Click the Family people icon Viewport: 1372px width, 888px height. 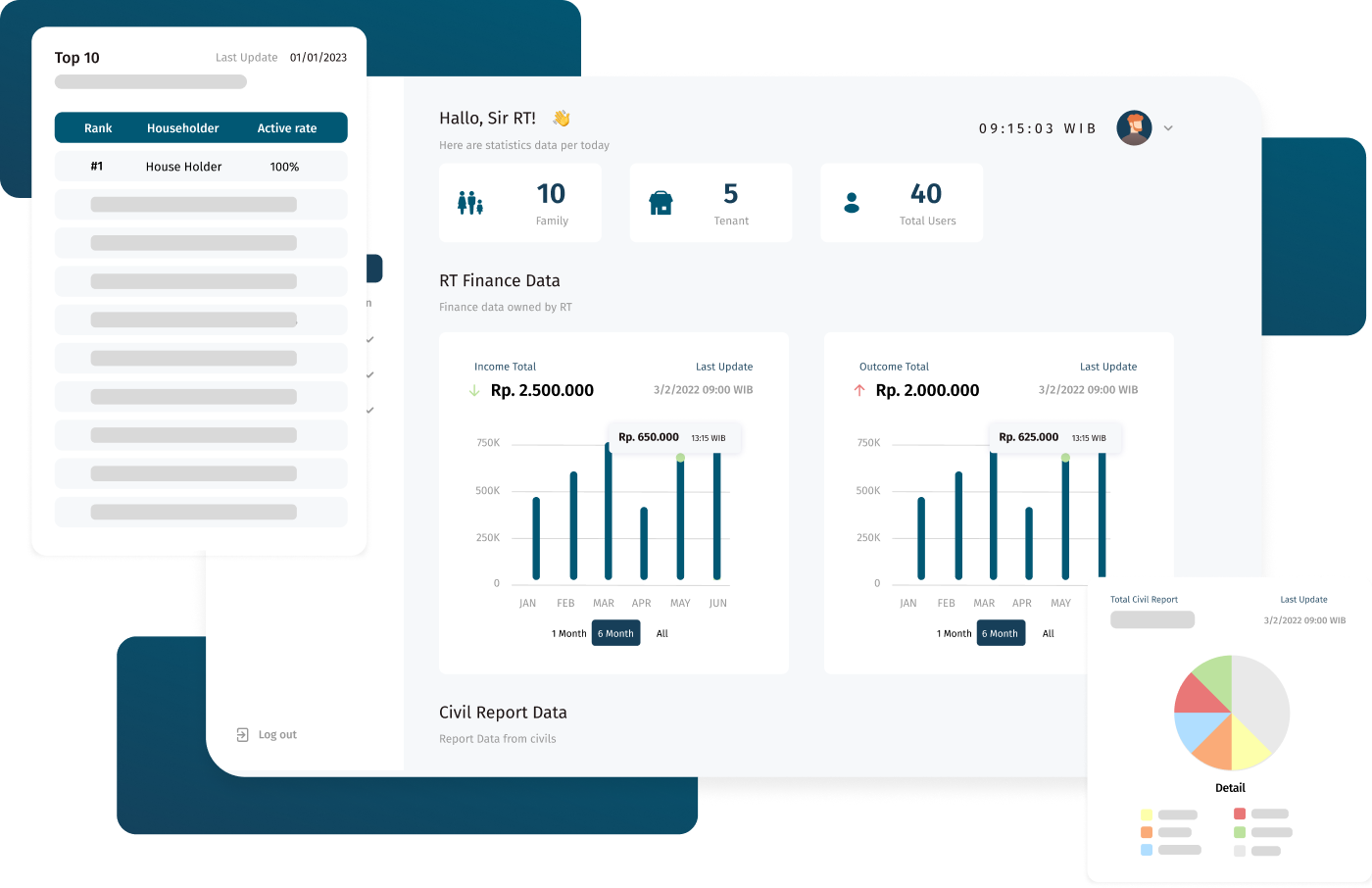pos(470,203)
